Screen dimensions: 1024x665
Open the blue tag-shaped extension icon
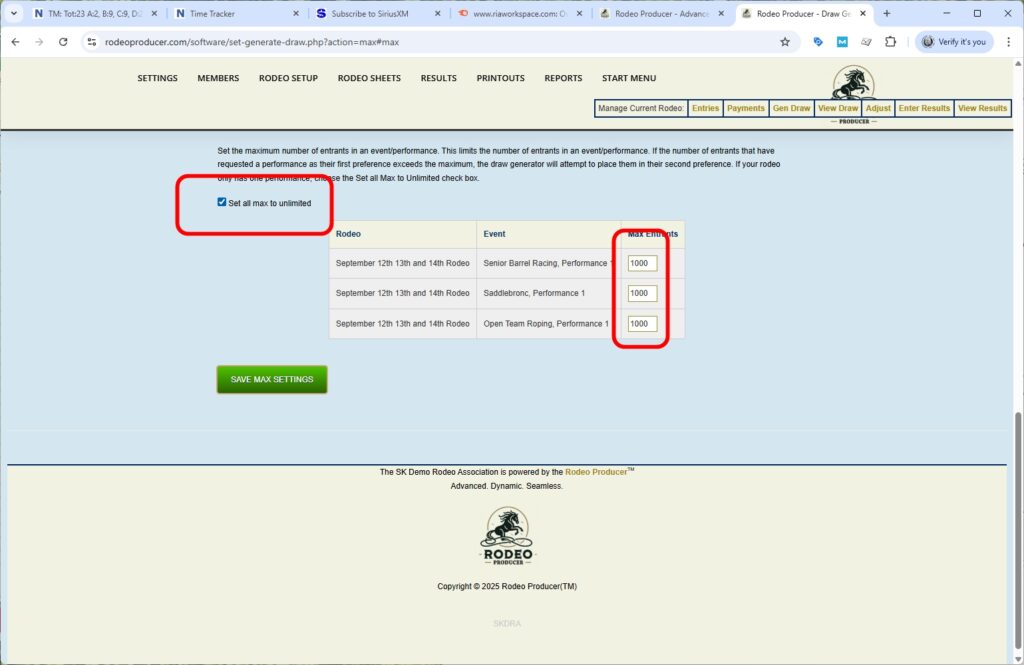point(818,42)
